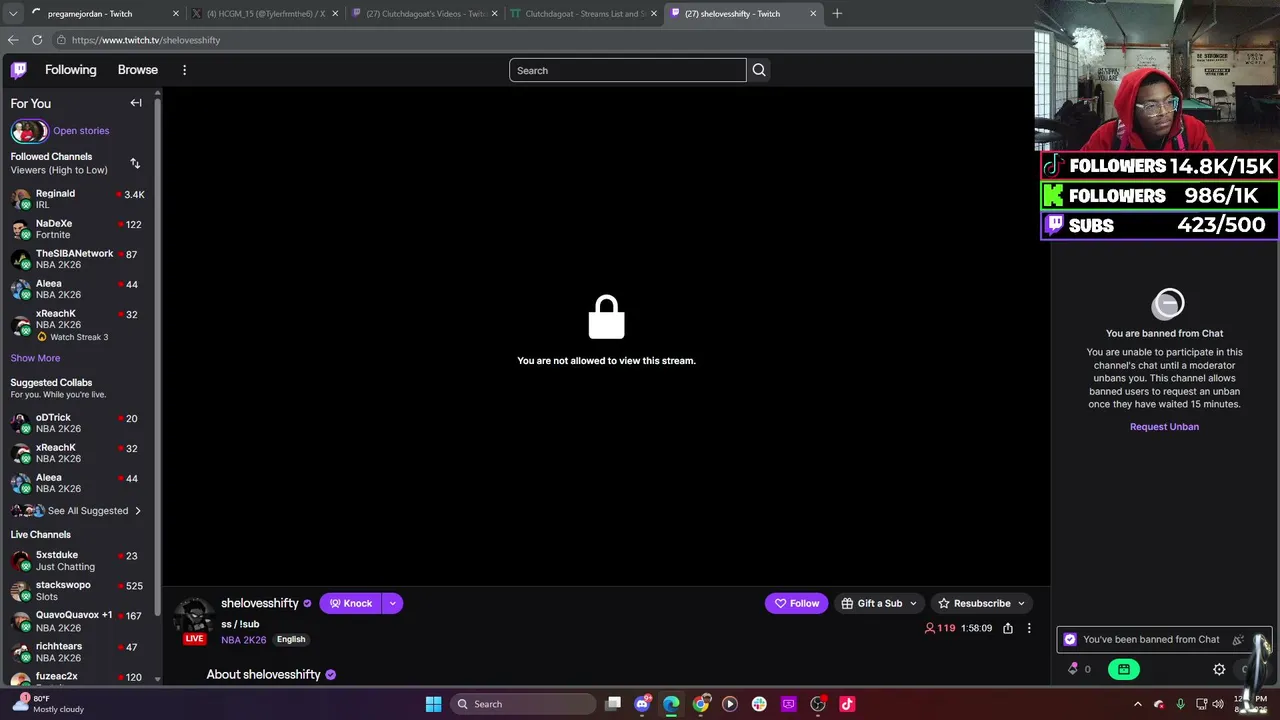Click the verified badge in chat input
Viewport: 1280px width, 720px height.
(x=1070, y=639)
